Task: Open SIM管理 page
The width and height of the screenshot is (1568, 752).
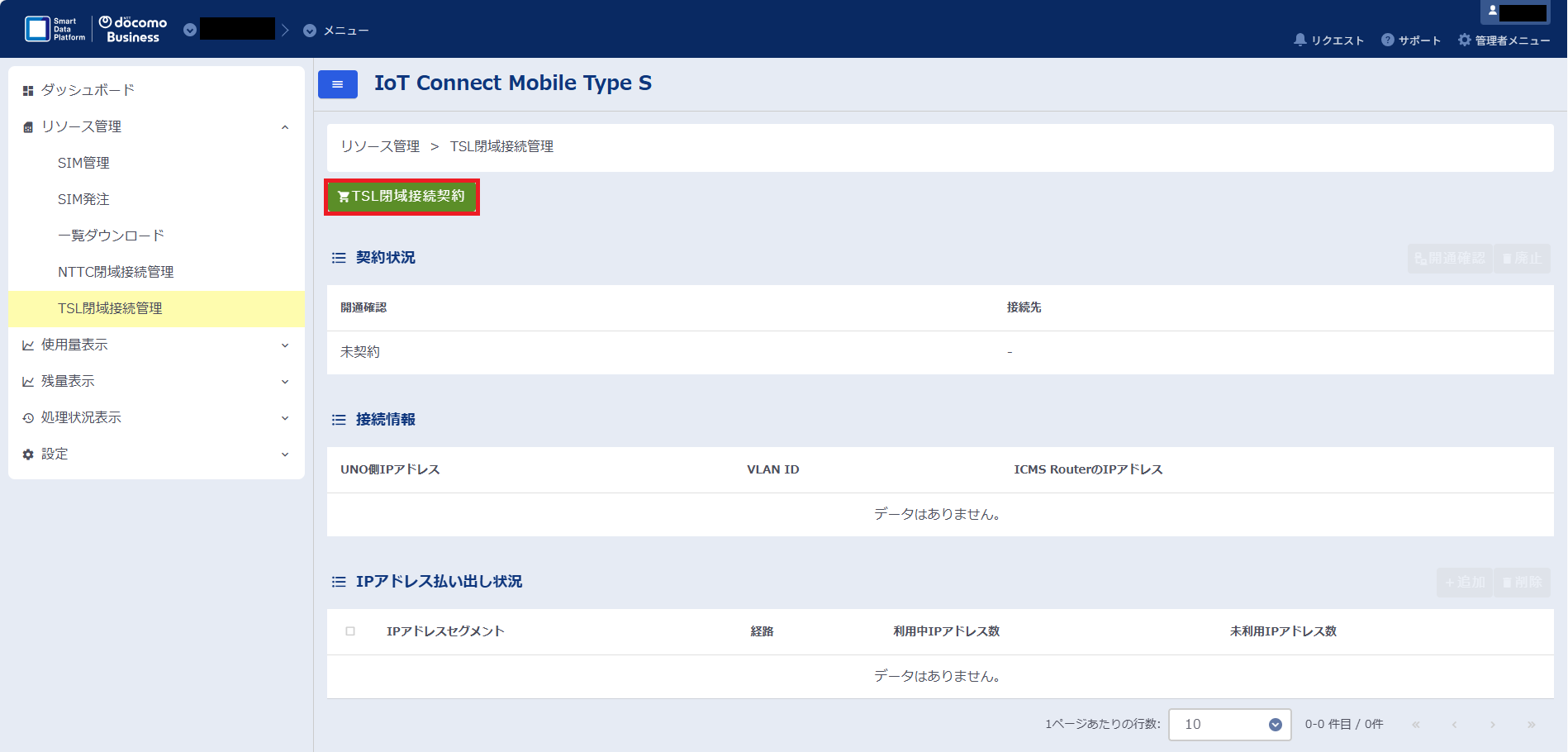Action: click(156, 163)
